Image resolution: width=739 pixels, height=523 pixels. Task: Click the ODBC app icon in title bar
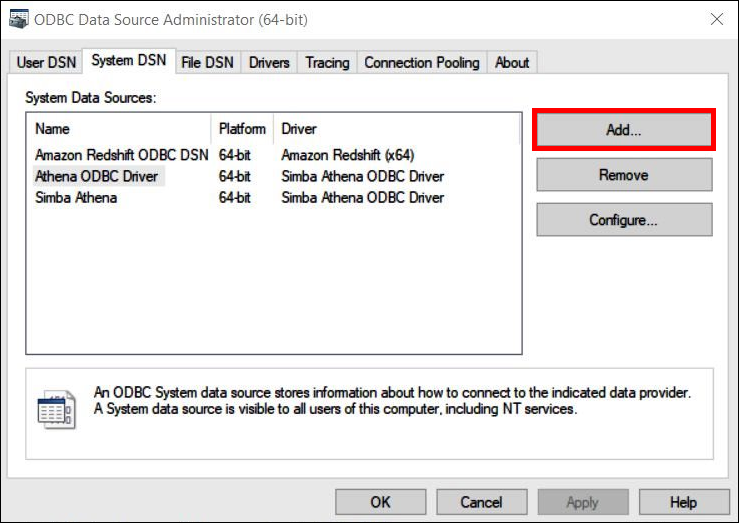coord(18,19)
